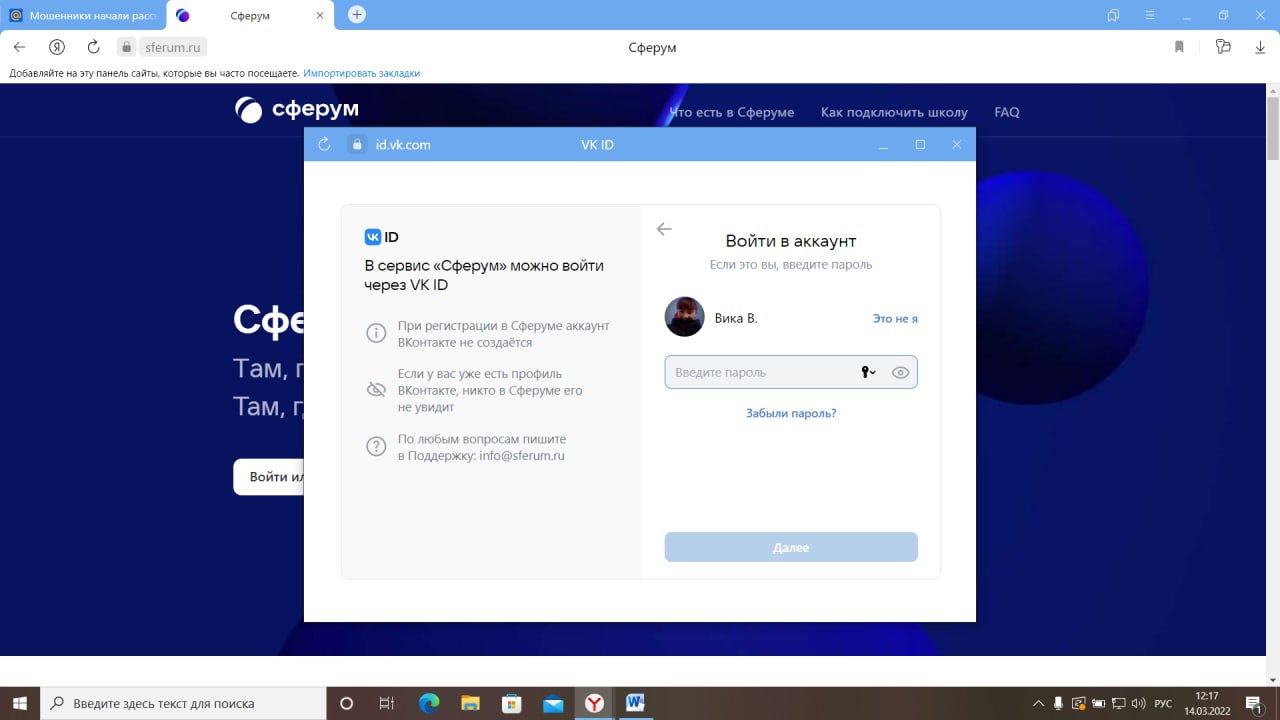Reload the VK ID popup window
Viewport: 1280px width, 720px height.
tap(324, 144)
